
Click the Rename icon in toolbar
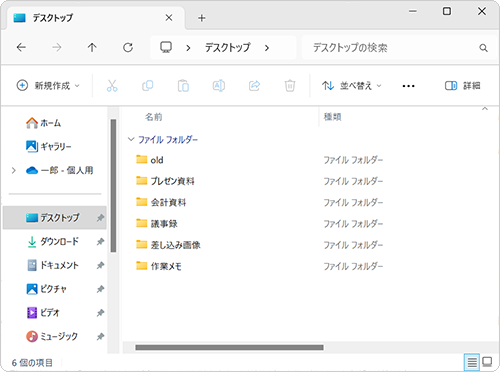(219, 86)
